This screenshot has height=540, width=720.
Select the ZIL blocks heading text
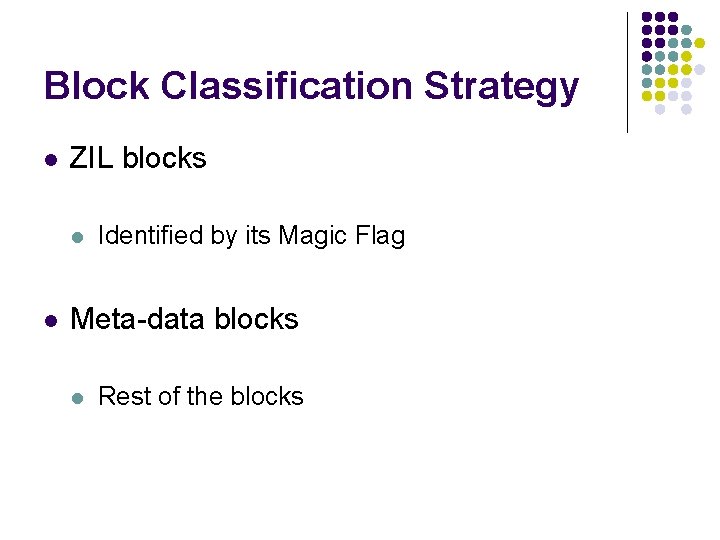point(138,158)
